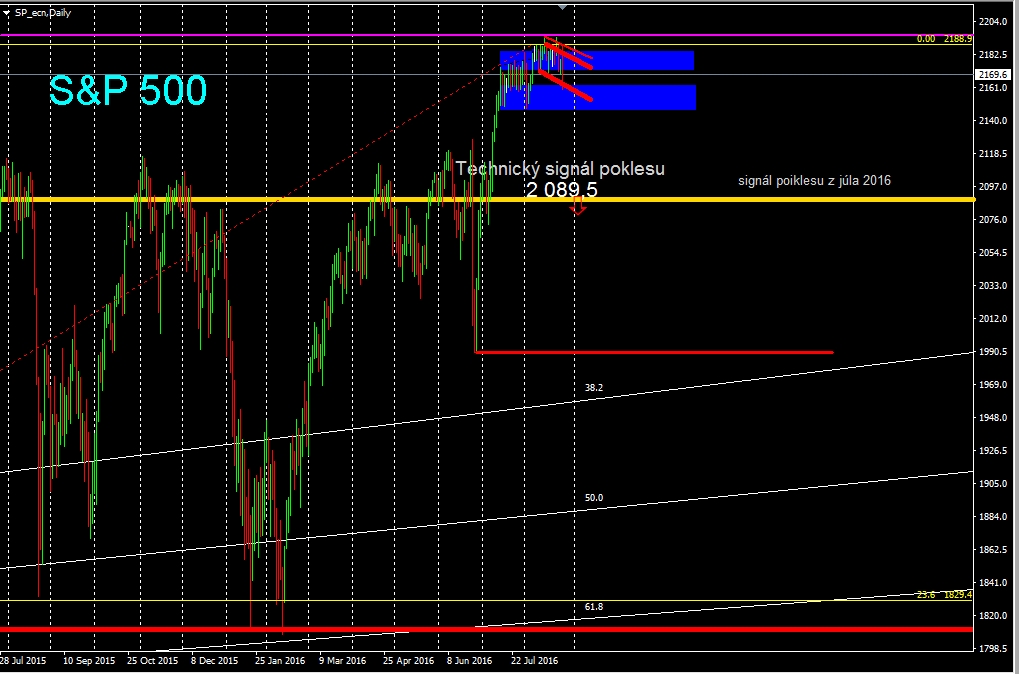Viewport: 1019px width, 674px height.
Task: Click the current price tag 2169.6
Action: tap(992, 75)
